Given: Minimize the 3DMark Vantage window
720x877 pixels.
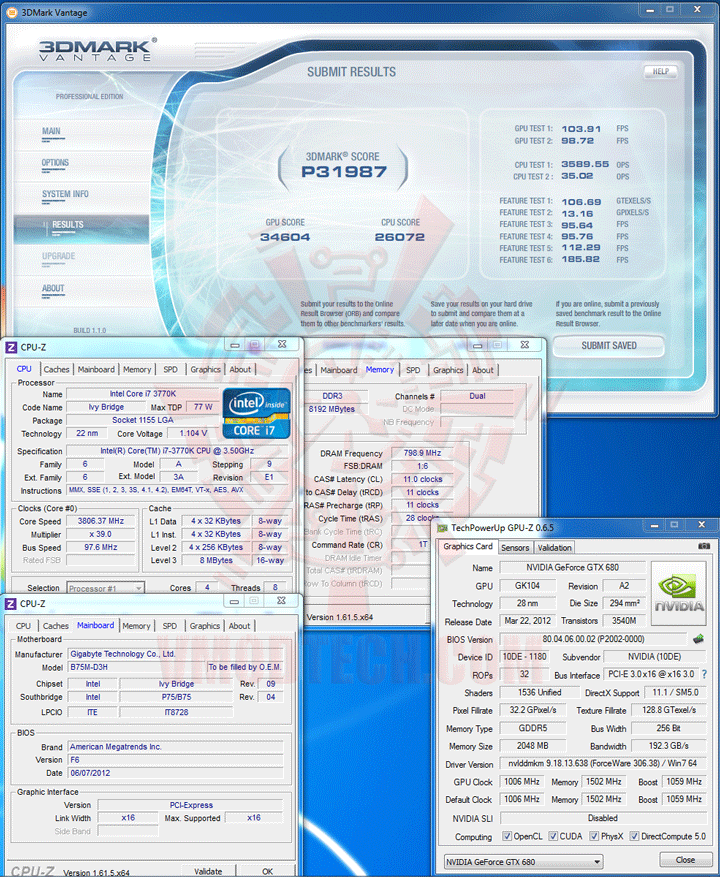Looking at the screenshot, I should click(650, 10).
